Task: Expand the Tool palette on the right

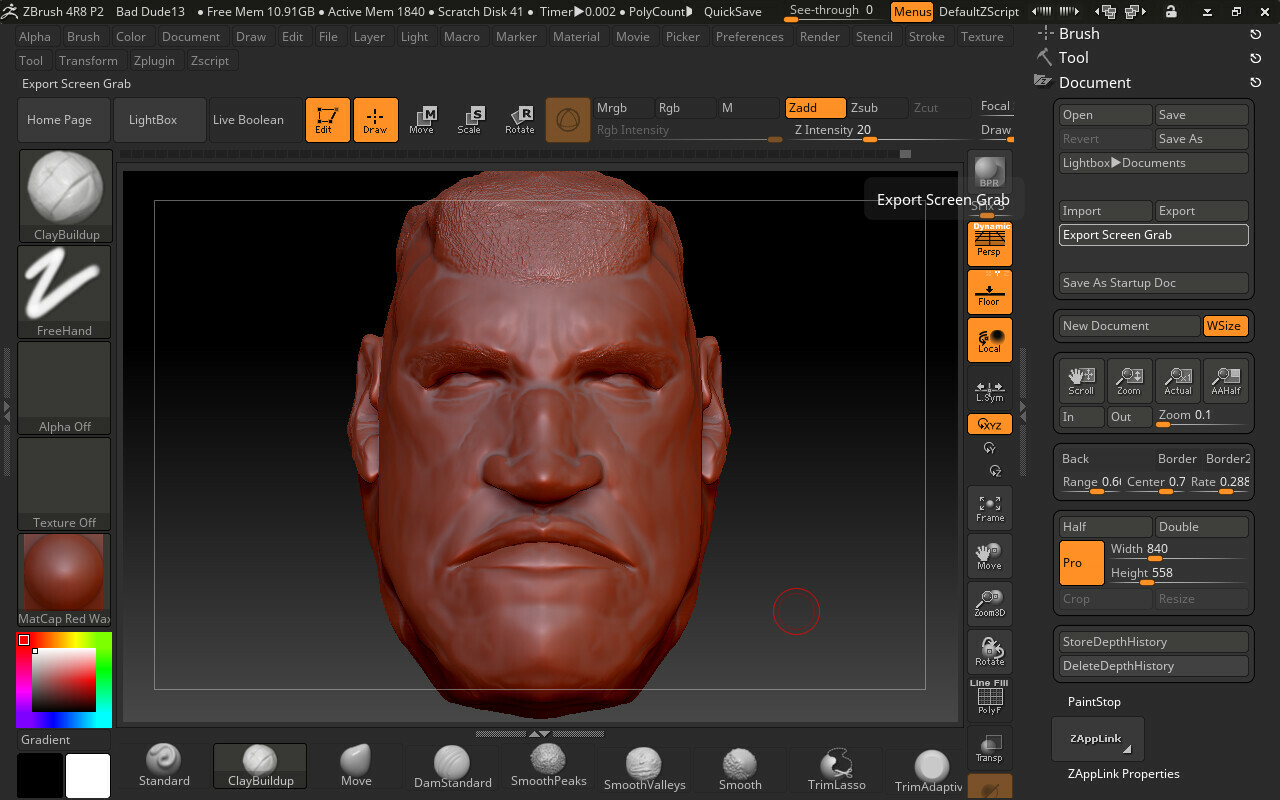Action: click(1072, 57)
